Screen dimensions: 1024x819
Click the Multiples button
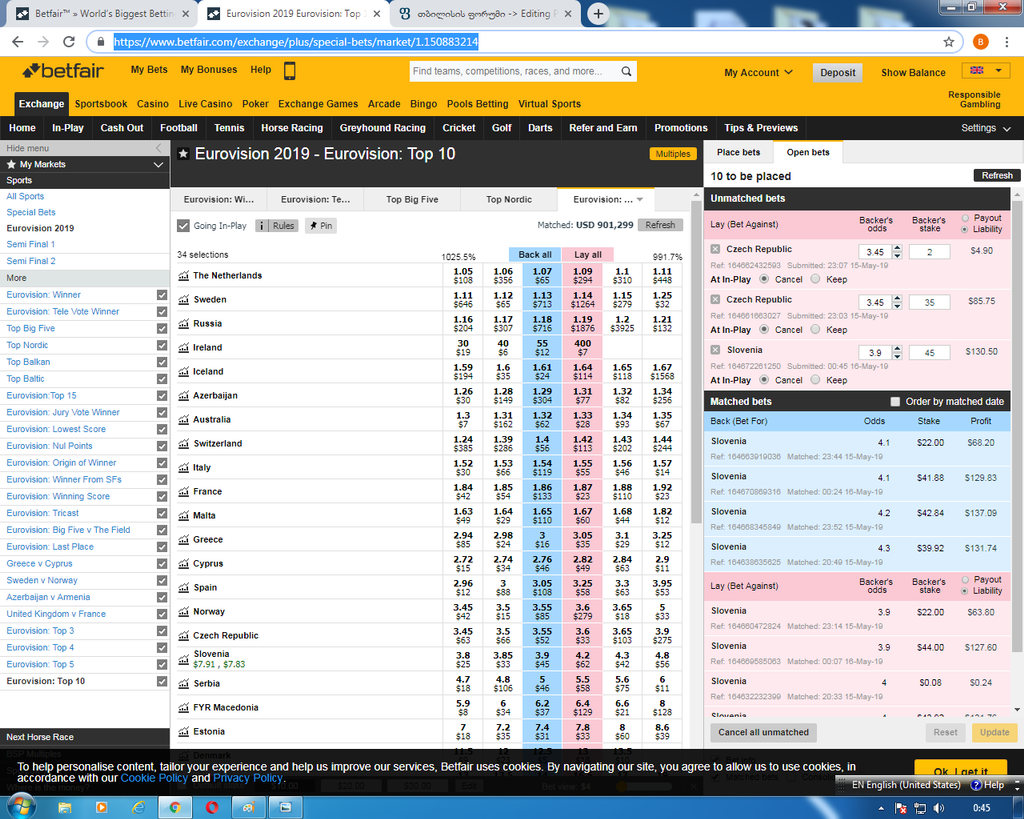point(673,154)
